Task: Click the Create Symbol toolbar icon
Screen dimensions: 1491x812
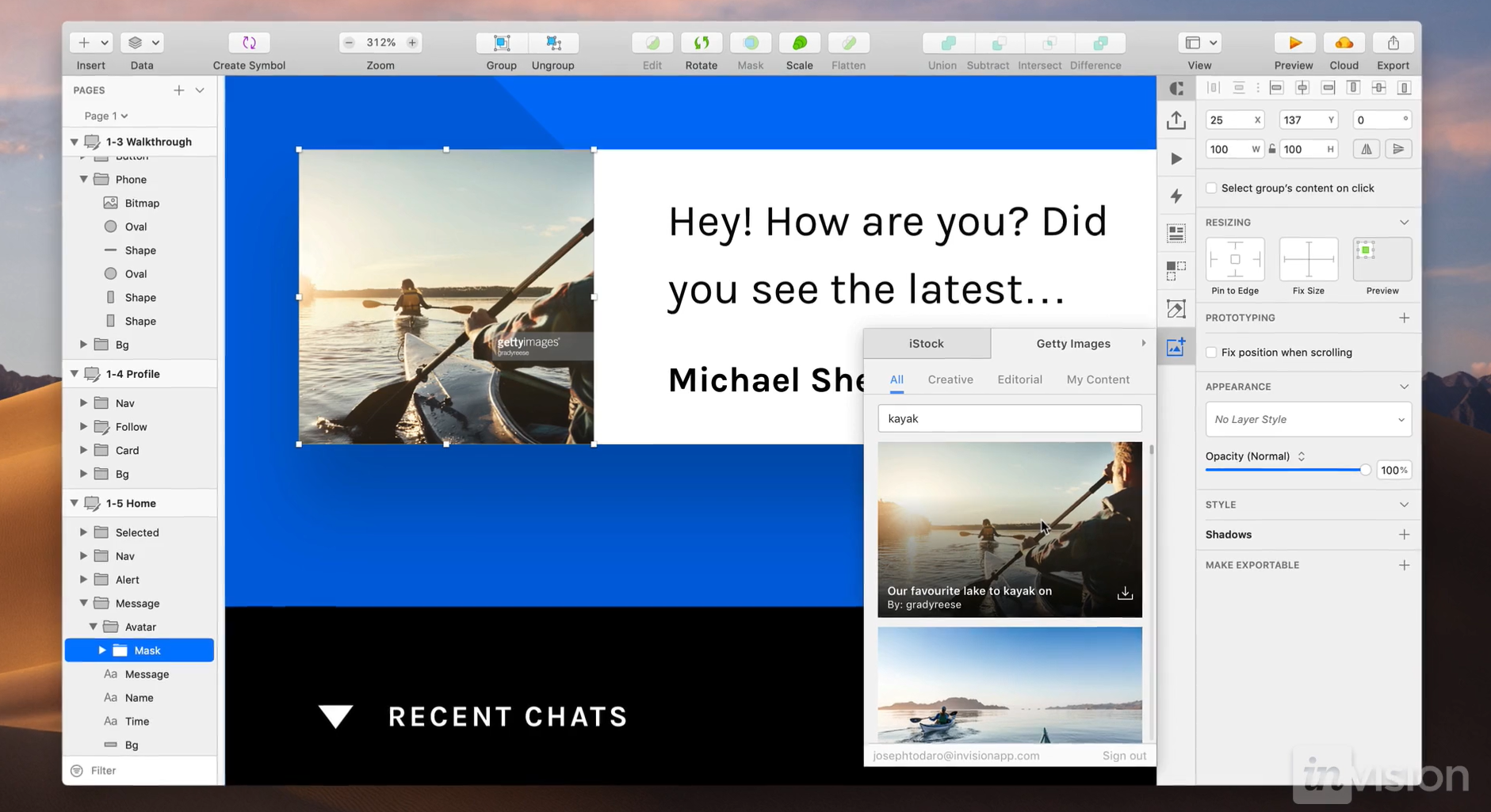Action: point(249,43)
